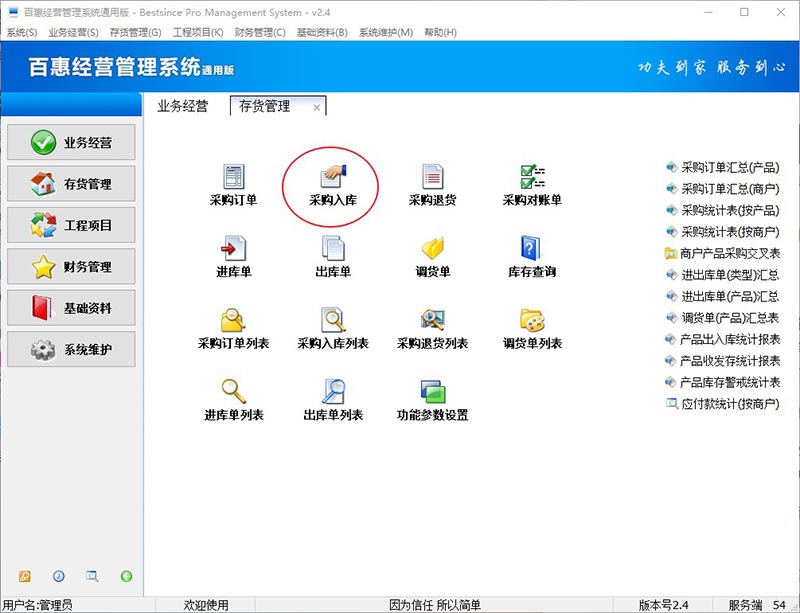Maximize the application window
This screenshot has height=613, width=800.
point(744,12)
